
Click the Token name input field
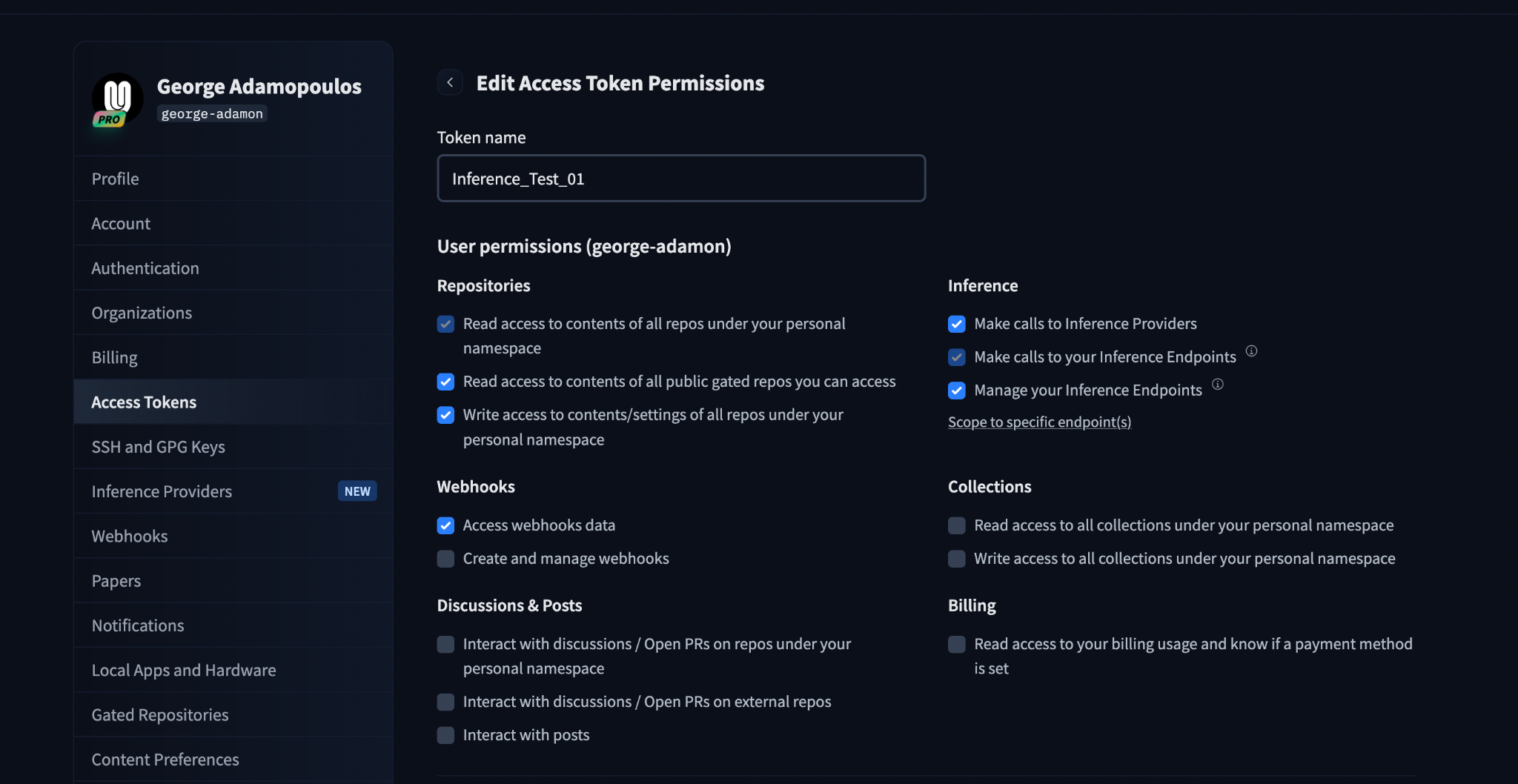(x=681, y=179)
